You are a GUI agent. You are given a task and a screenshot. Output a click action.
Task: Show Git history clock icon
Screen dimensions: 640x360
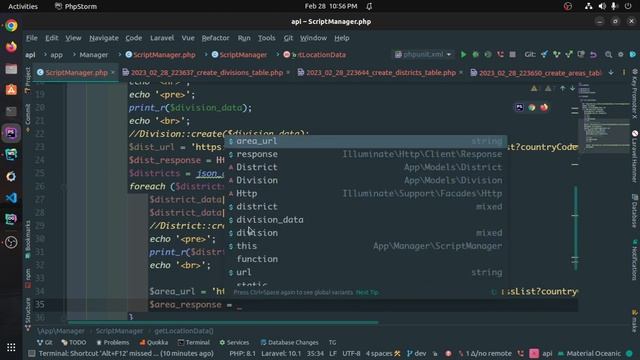click(x=581, y=54)
